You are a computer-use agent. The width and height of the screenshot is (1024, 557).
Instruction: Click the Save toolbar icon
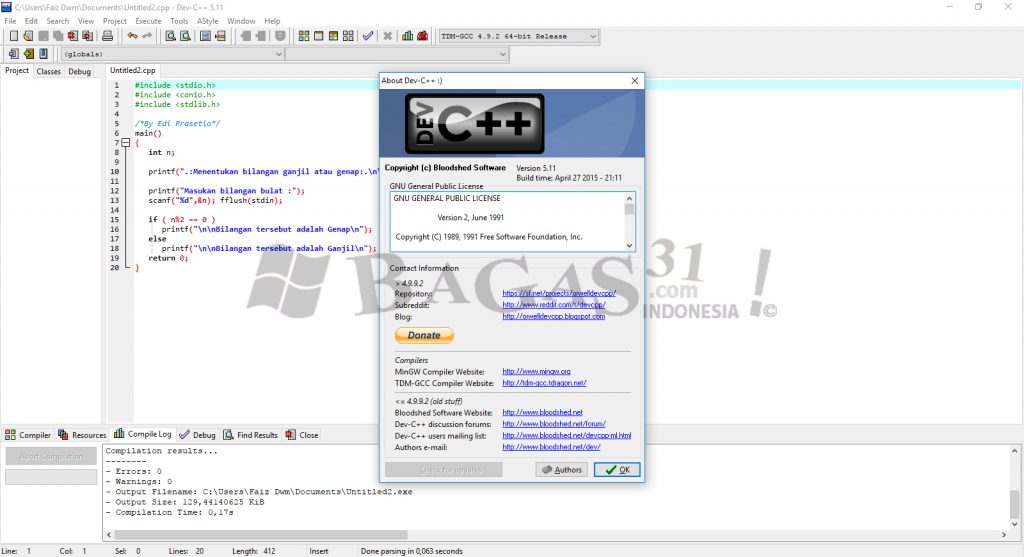[43, 36]
